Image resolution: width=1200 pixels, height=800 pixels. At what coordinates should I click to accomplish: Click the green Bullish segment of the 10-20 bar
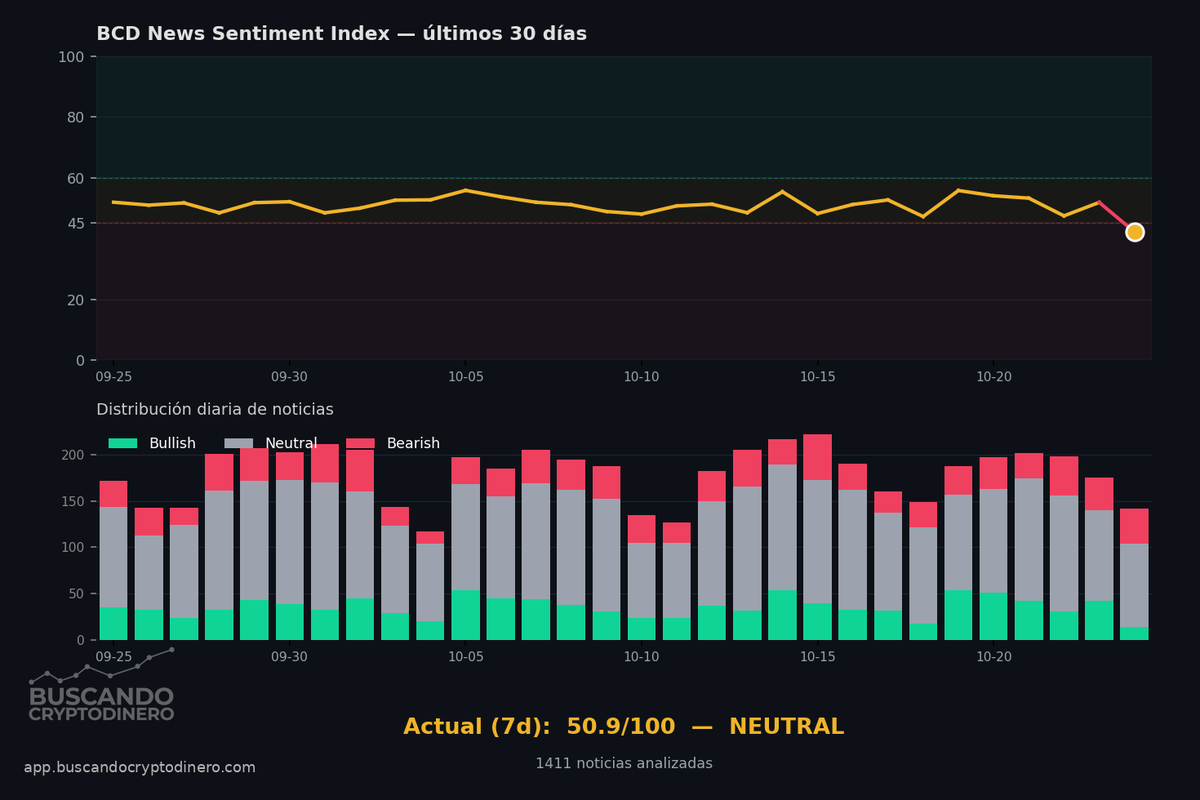click(993, 616)
